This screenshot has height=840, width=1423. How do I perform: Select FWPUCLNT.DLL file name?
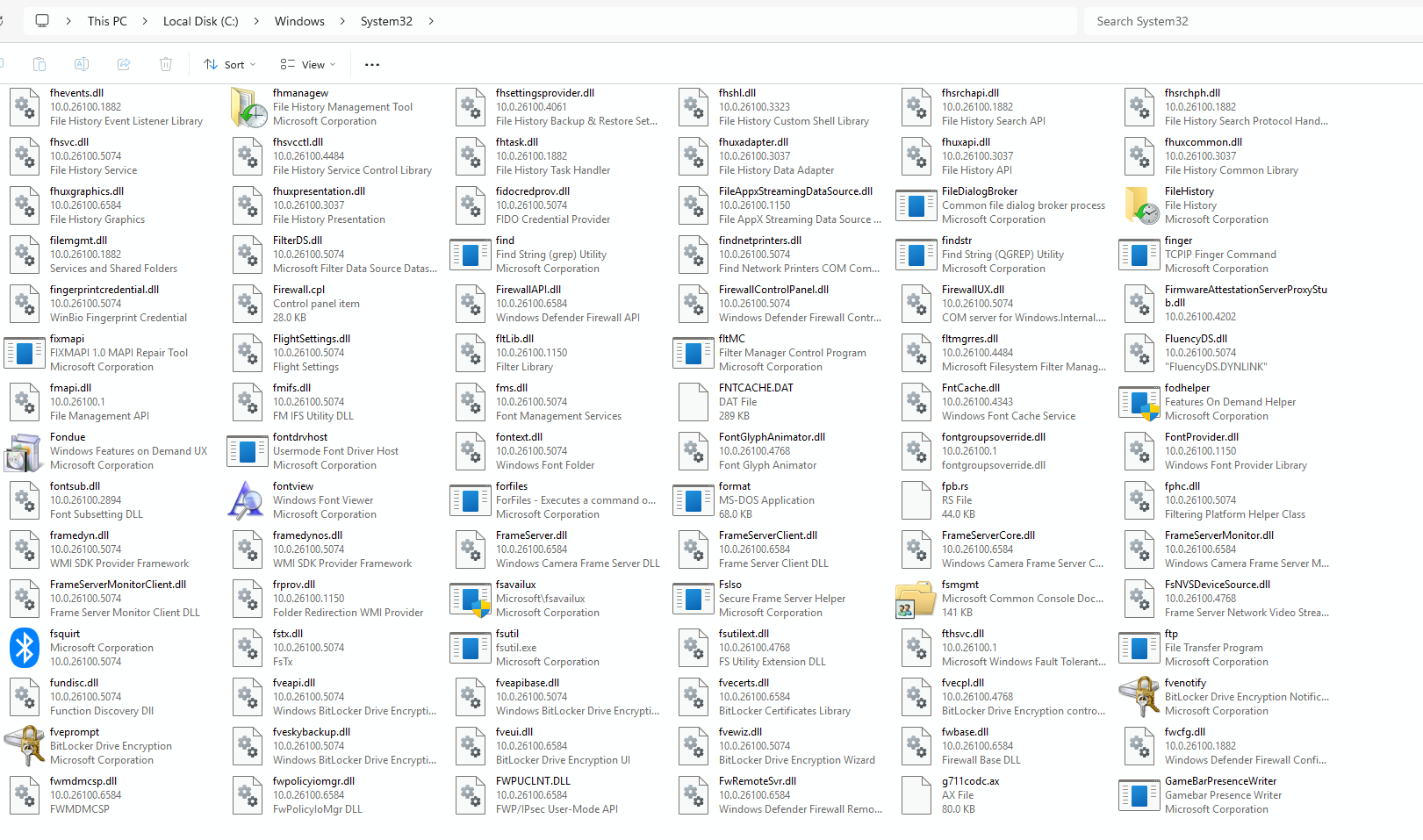533,781
